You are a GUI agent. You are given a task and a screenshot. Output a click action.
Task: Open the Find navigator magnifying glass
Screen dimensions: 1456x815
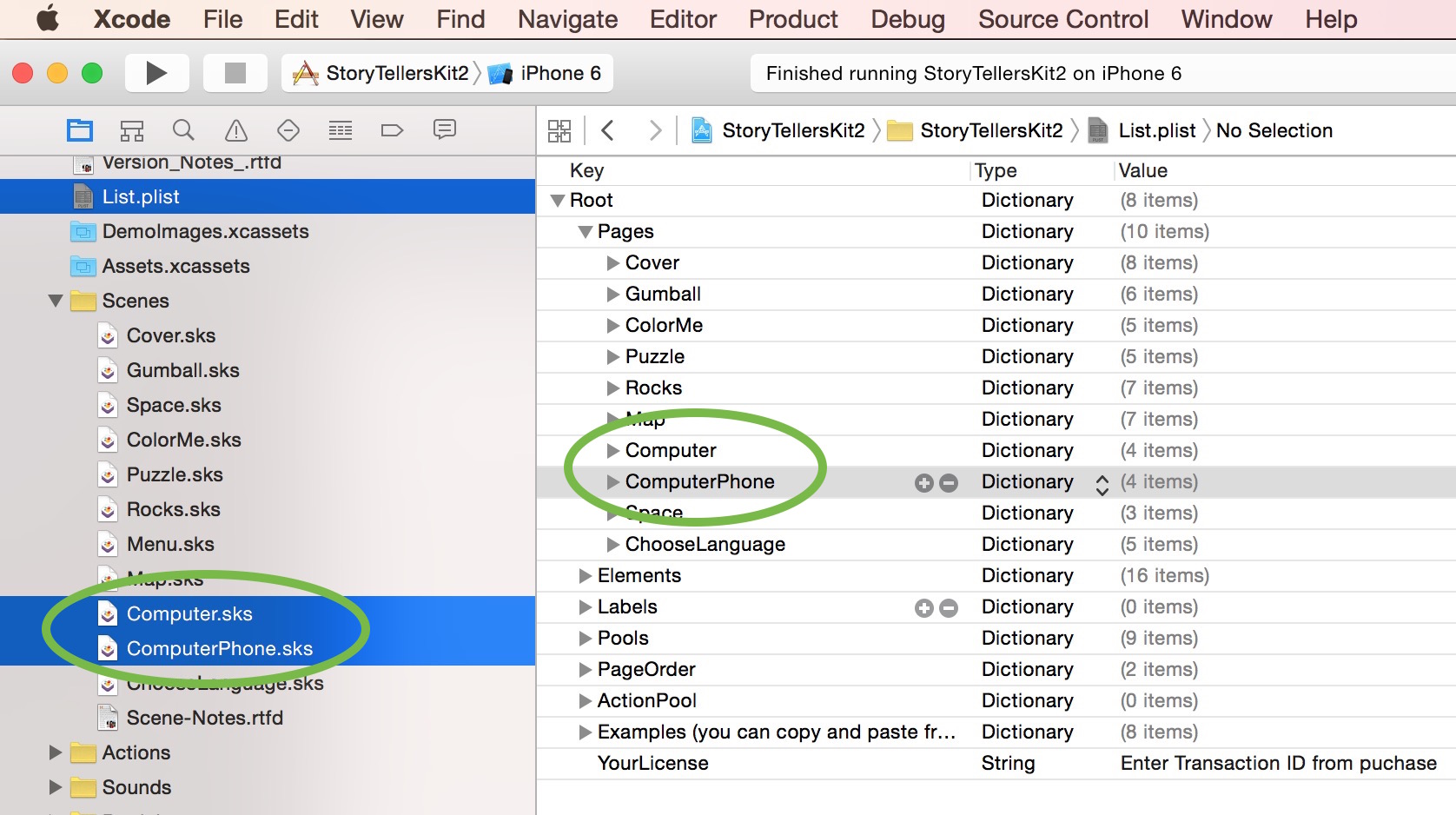tap(183, 129)
